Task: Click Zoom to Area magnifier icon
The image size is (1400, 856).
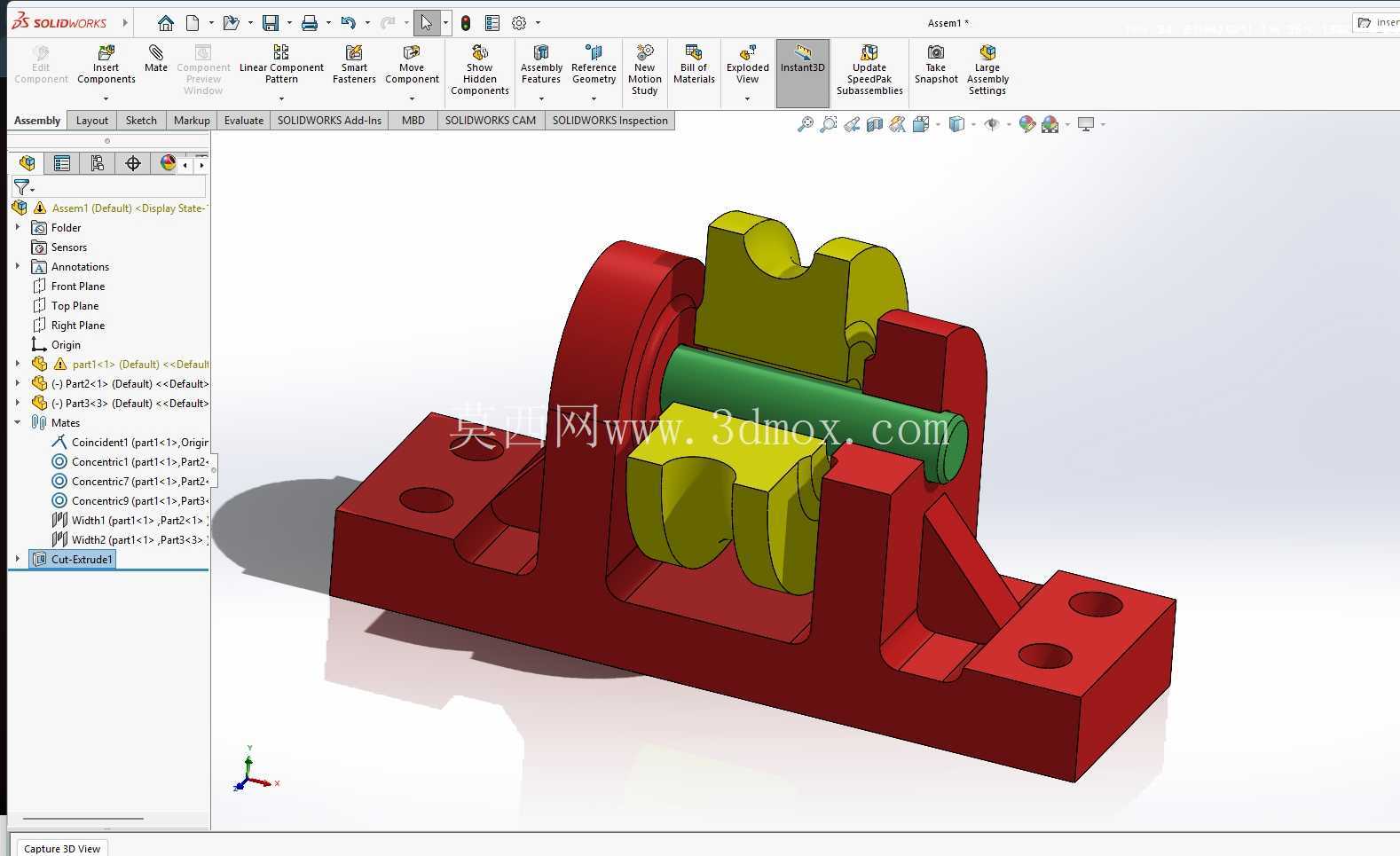Action: (x=828, y=124)
